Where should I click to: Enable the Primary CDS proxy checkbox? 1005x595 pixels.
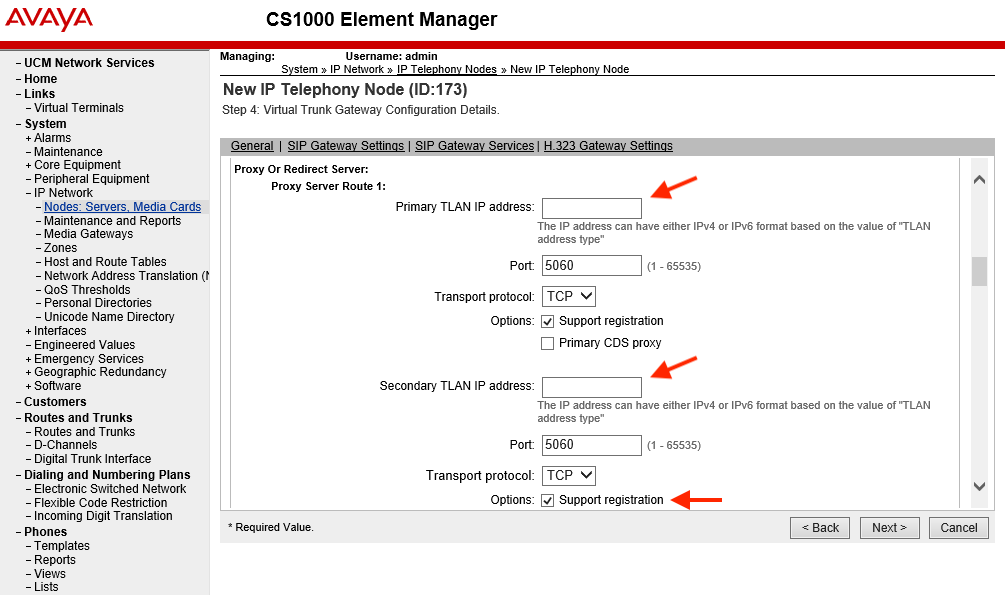[547, 344]
